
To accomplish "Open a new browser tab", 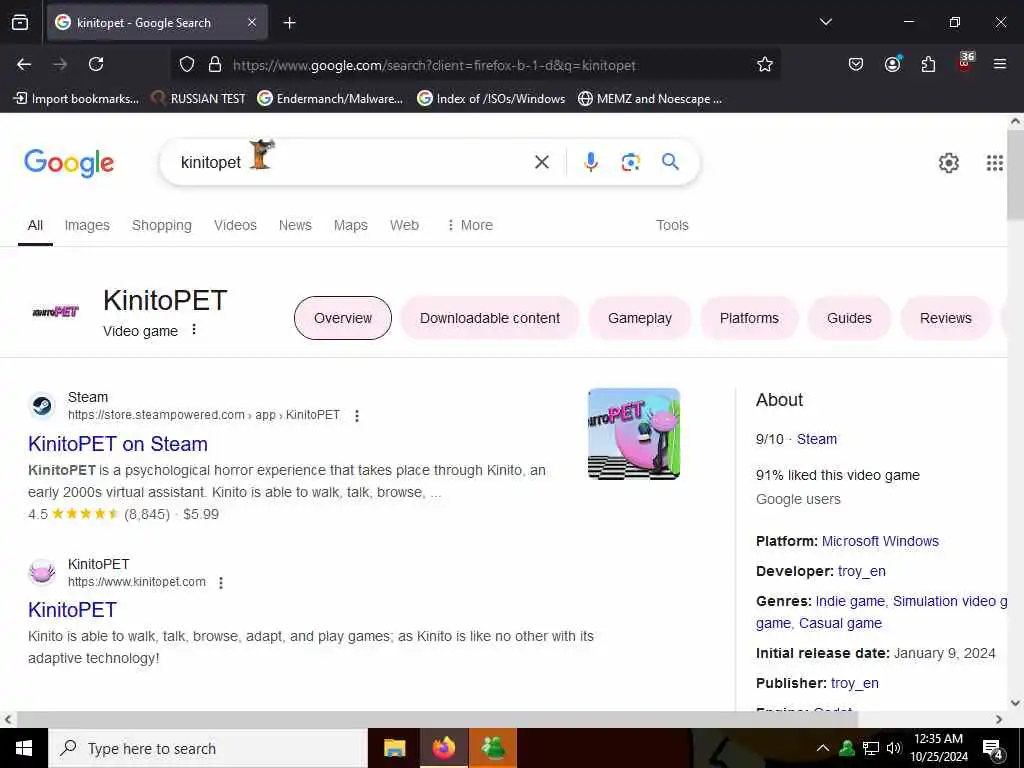I will [289, 23].
